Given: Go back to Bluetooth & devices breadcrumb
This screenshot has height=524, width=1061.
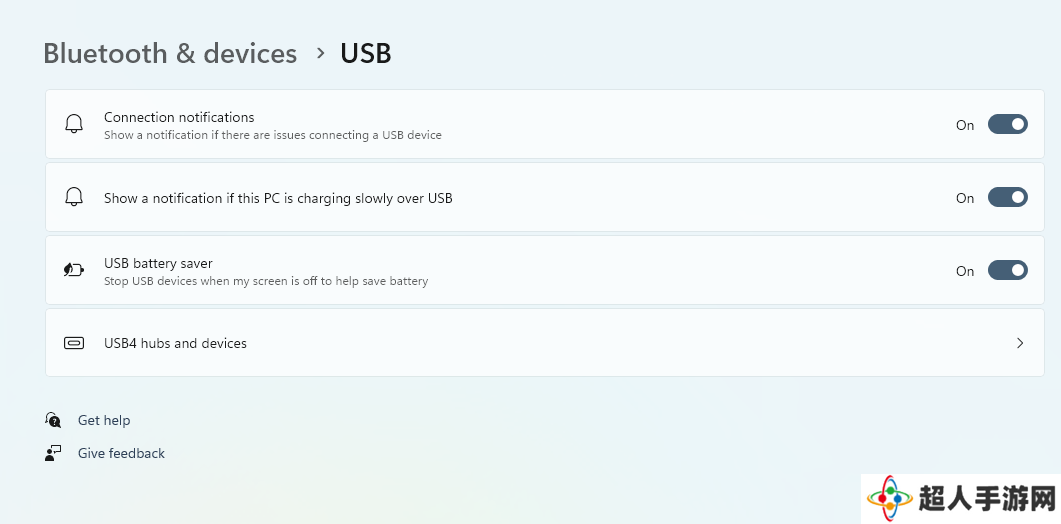Looking at the screenshot, I should click(170, 53).
